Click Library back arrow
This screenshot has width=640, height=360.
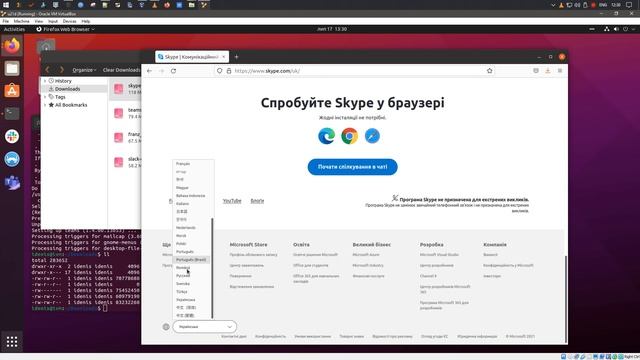(47, 70)
